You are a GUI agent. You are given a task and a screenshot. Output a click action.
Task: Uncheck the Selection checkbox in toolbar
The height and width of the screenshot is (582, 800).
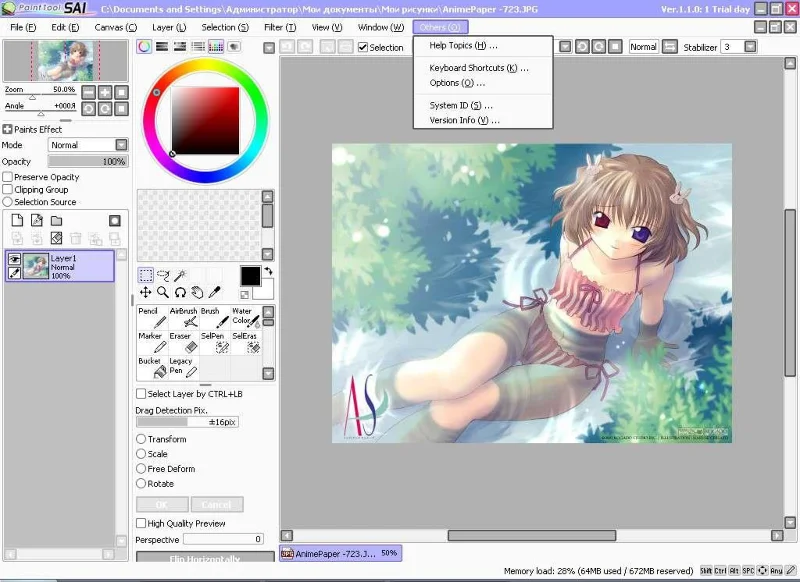click(363, 47)
